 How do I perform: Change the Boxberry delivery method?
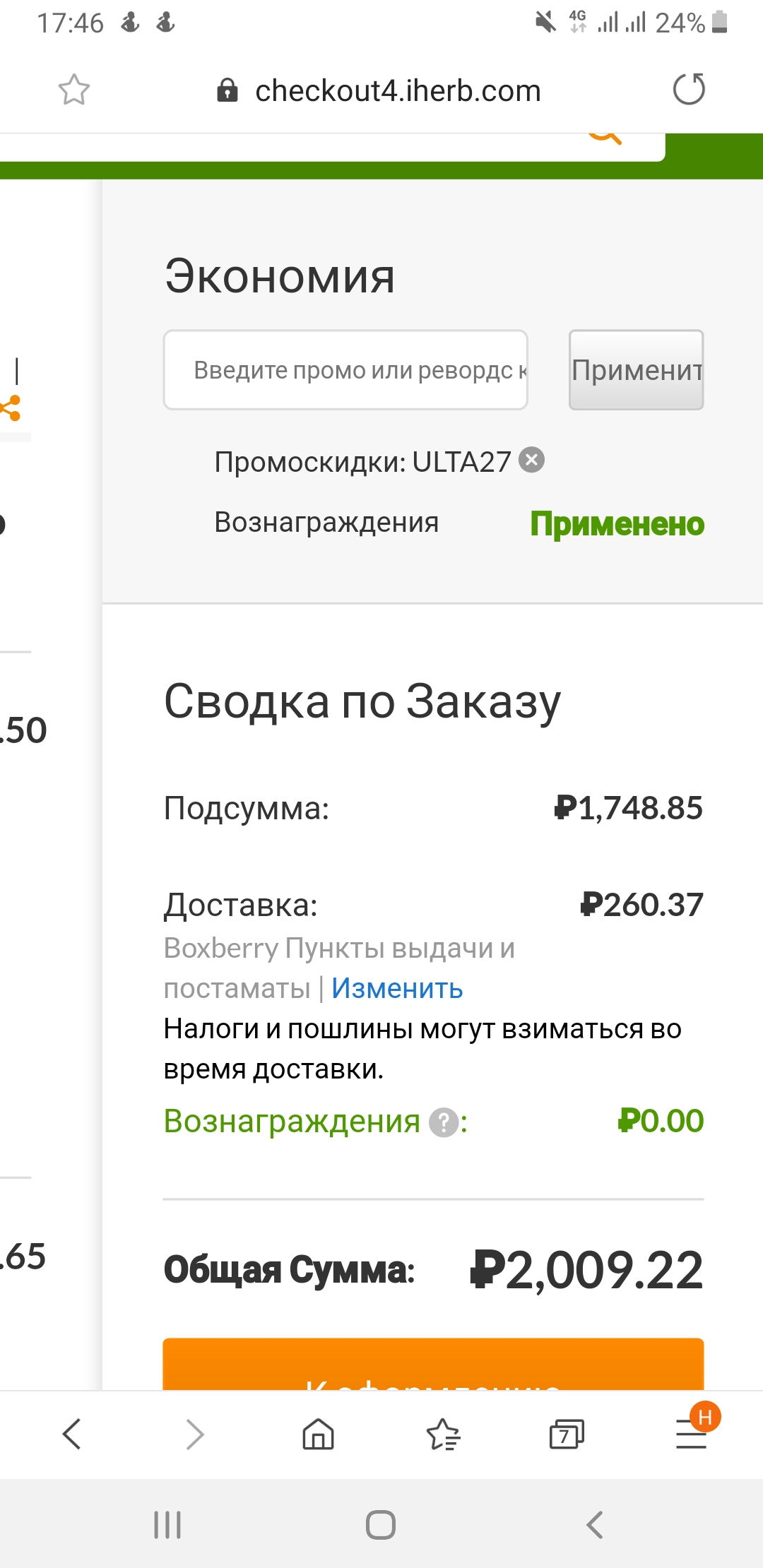397,988
